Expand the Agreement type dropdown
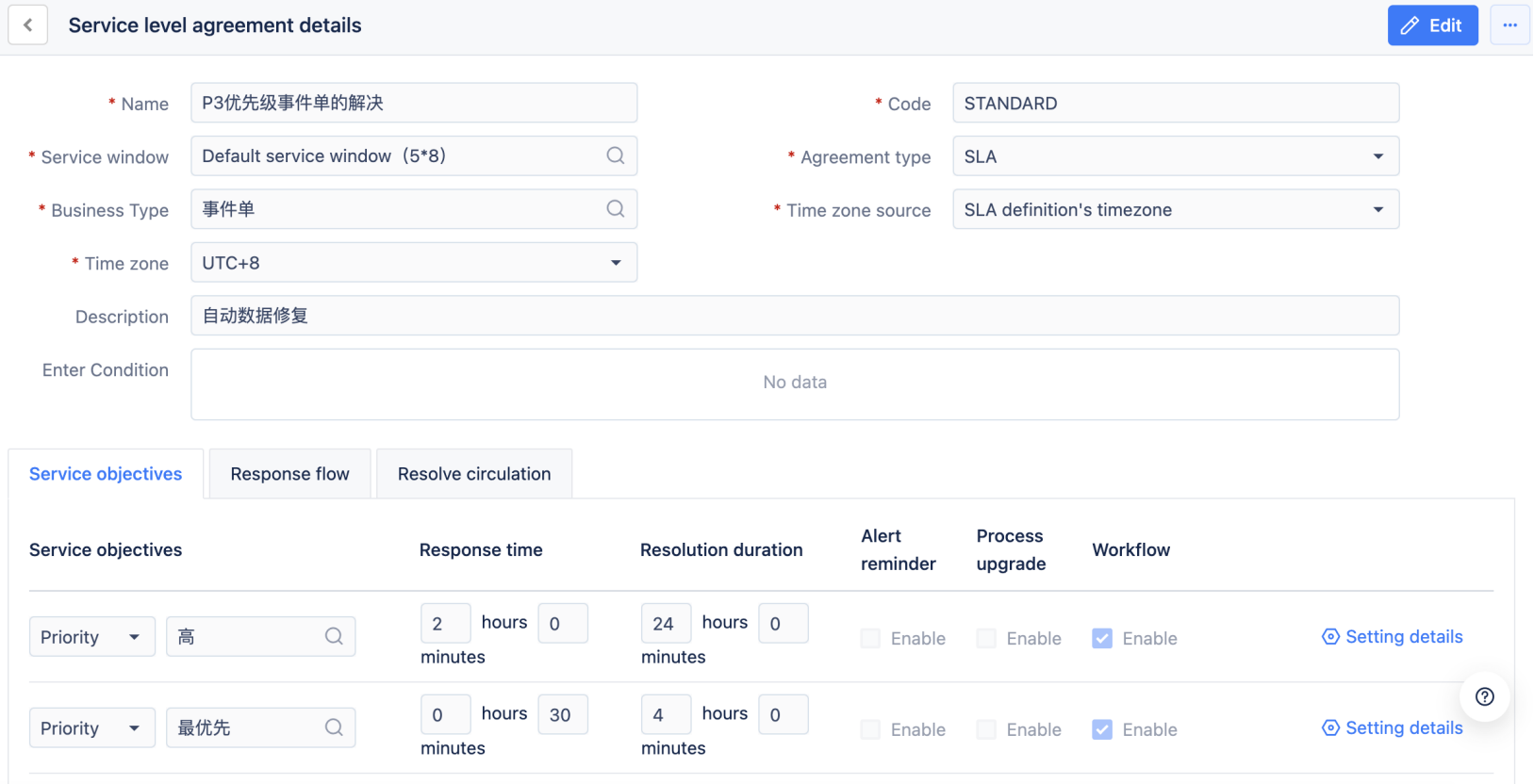This screenshot has height=784, width=1534. tap(1377, 156)
